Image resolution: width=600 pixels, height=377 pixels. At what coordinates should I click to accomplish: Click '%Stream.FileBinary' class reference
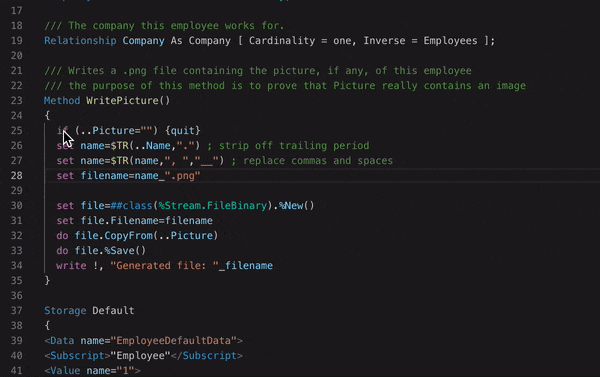click(212, 206)
